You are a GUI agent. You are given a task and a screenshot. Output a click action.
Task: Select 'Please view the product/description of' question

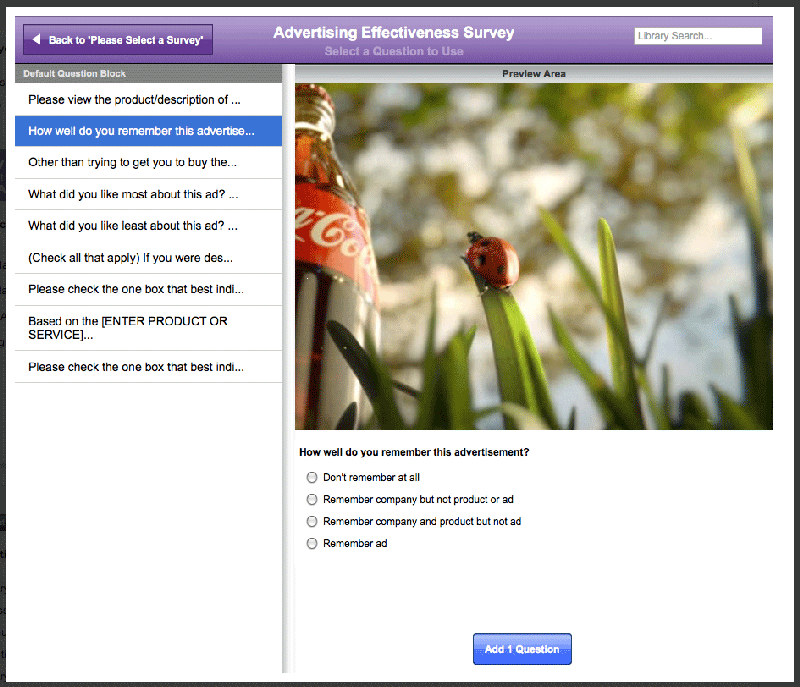(x=148, y=99)
